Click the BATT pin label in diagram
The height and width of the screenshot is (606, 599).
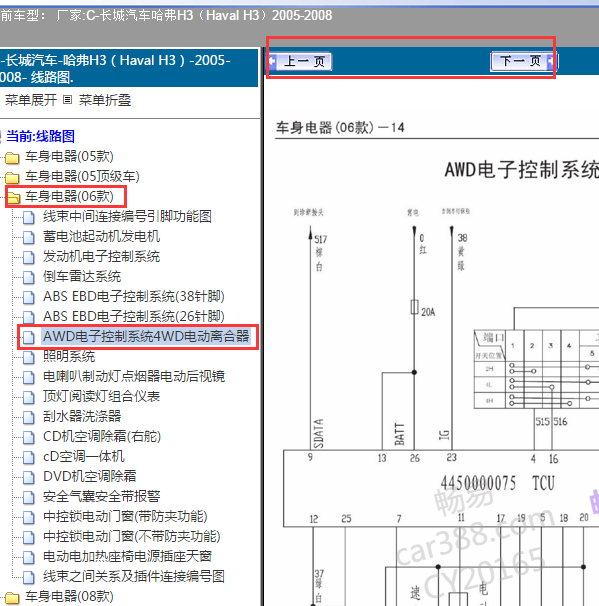400,434
